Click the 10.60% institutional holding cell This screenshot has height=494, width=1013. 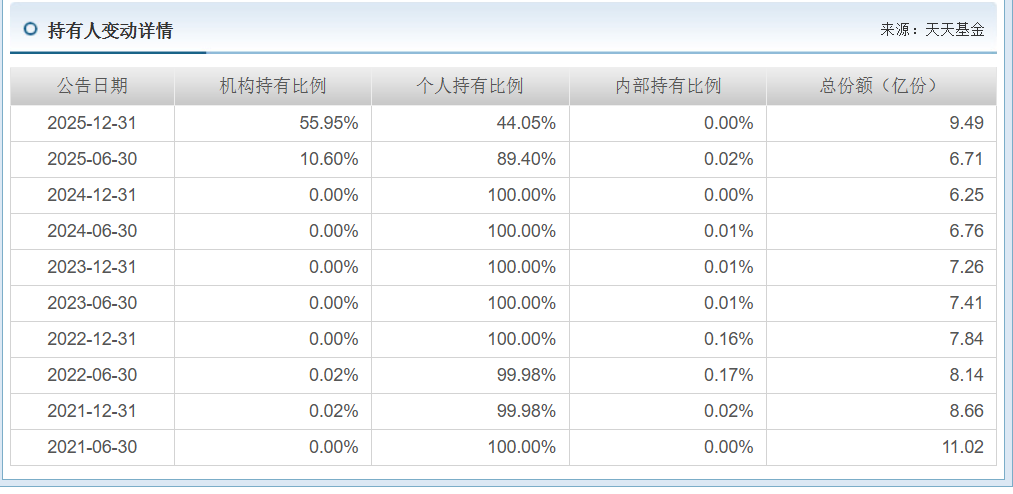click(273, 160)
